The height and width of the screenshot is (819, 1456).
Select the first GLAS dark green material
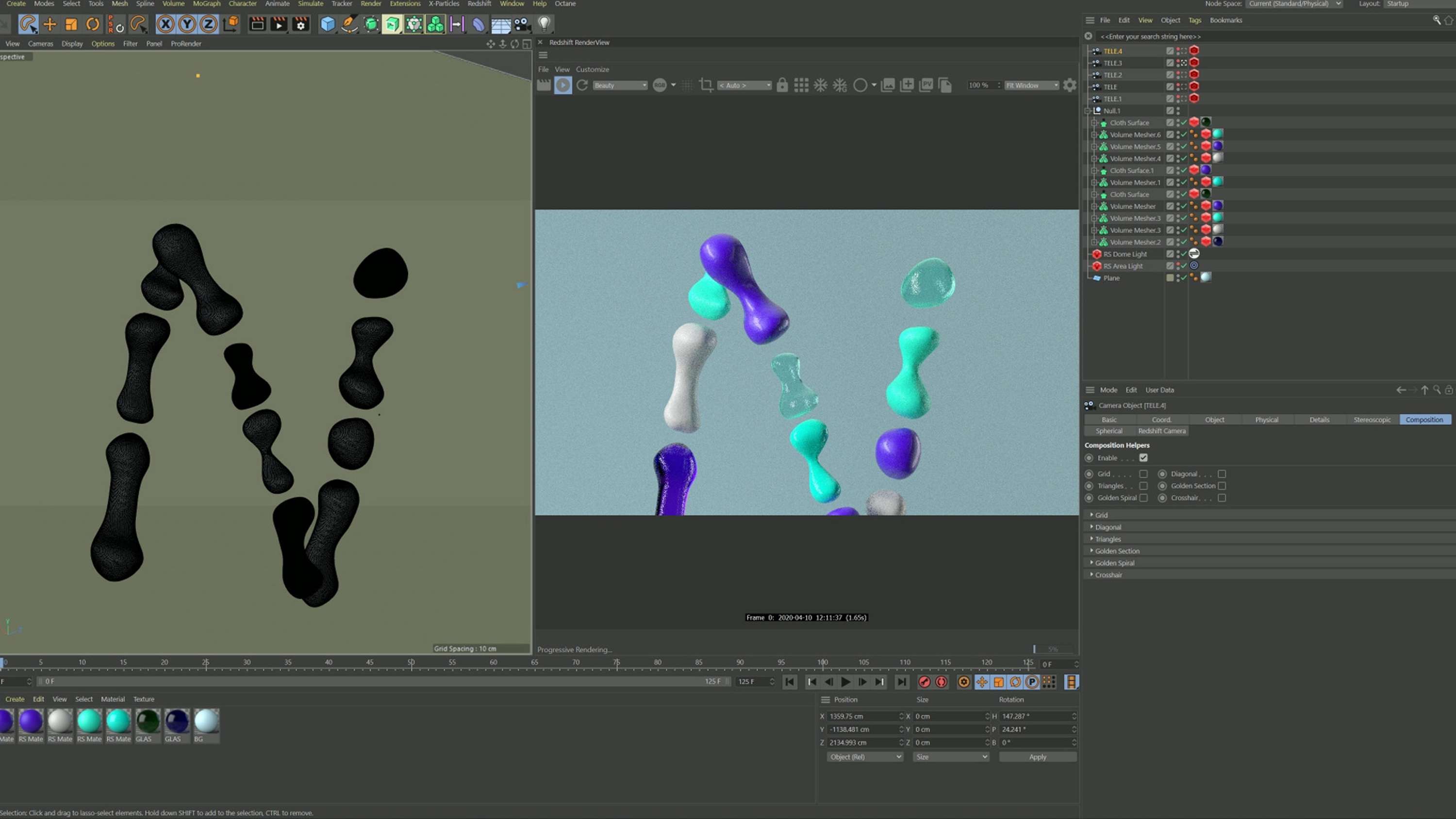[x=148, y=726]
